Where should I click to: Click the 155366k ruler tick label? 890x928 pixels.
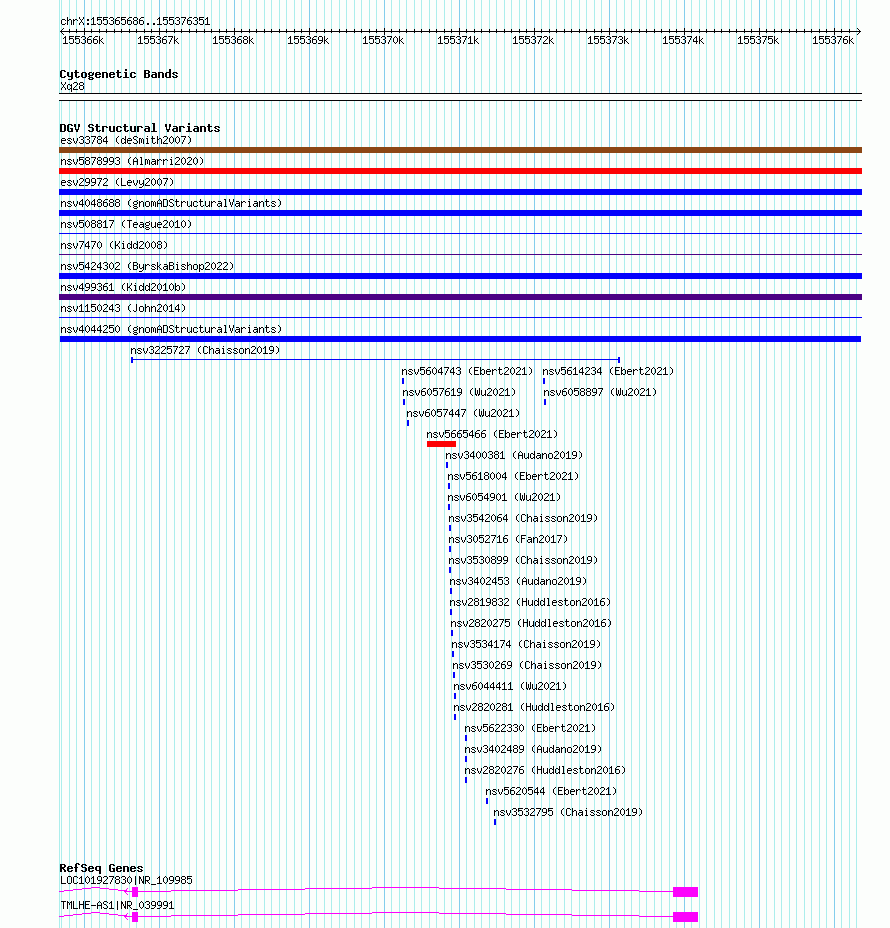[83, 40]
